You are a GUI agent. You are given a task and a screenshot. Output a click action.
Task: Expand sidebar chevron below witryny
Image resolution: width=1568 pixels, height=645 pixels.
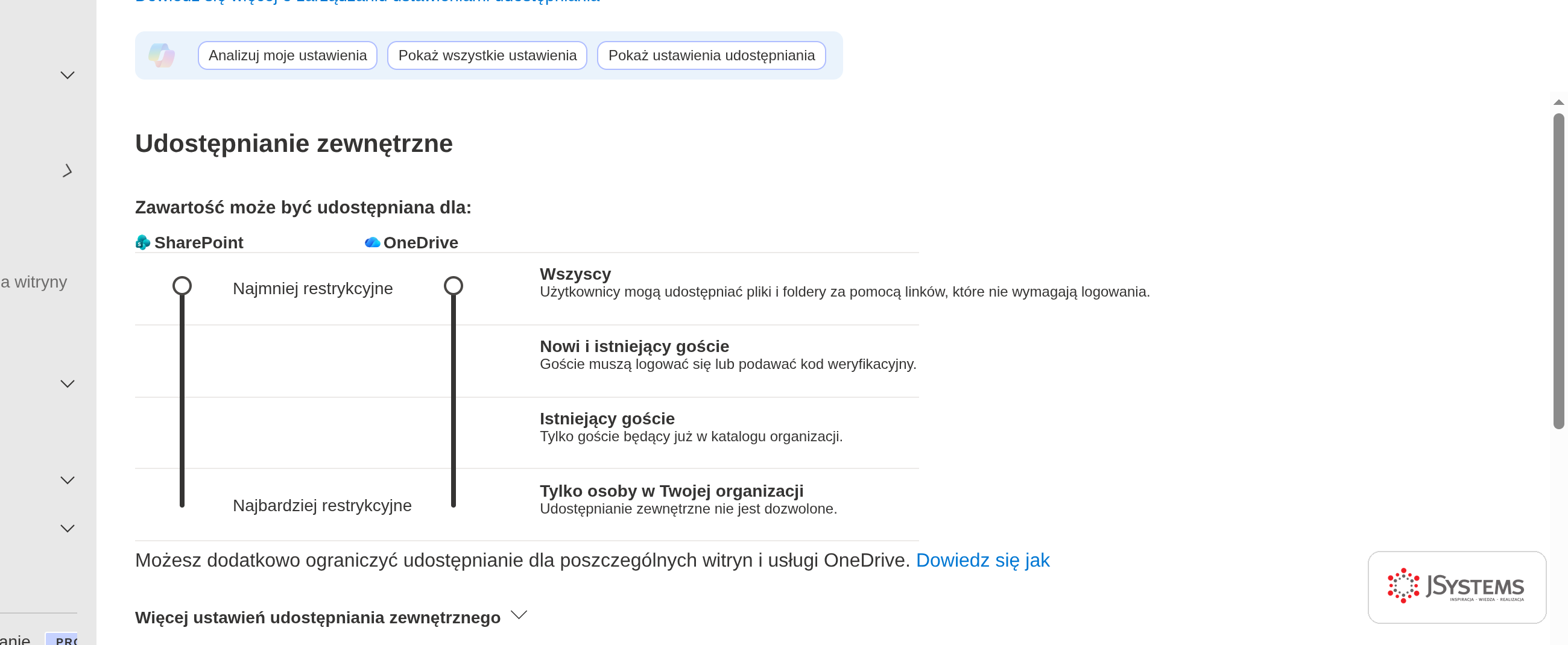68,384
